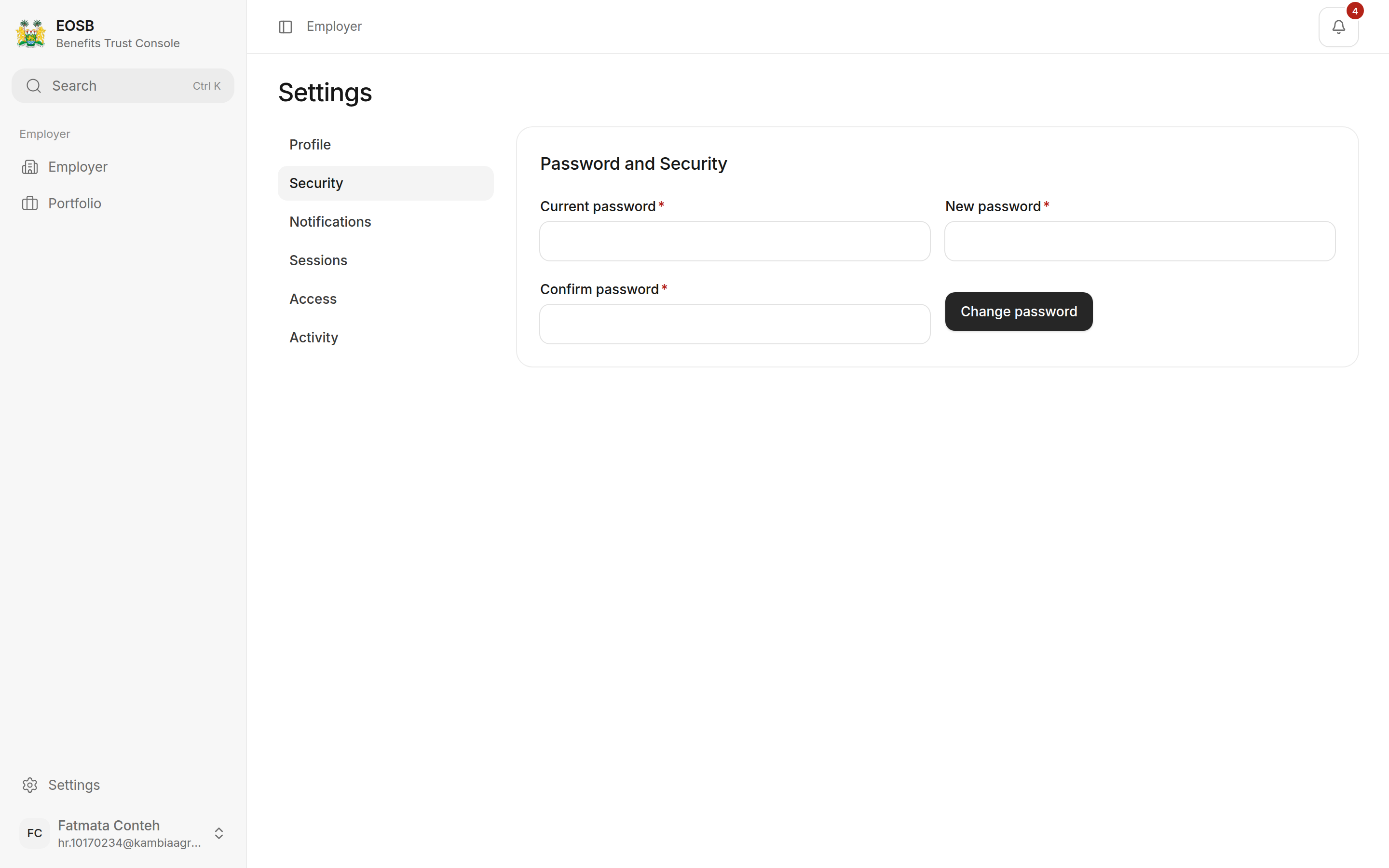Click the Employer building icon in sidebar

point(30,167)
